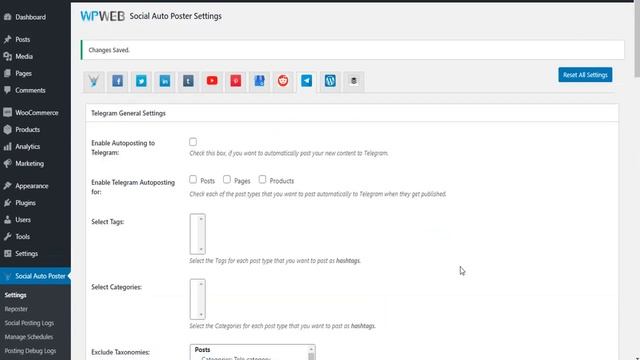This screenshot has height=360, width=640.
Task: Click the WooCommerce icon in sidebar
Action: [7, 113]
